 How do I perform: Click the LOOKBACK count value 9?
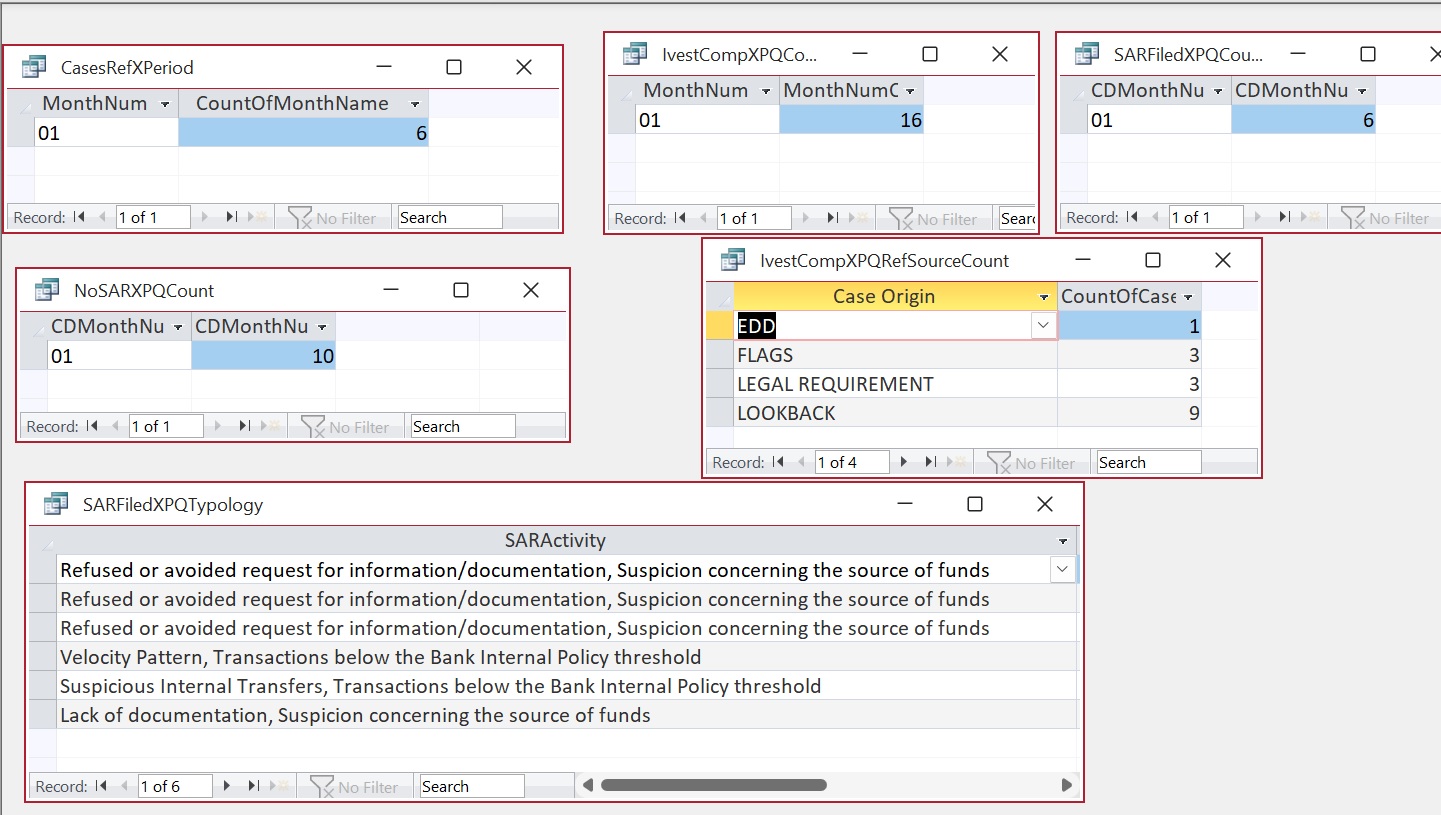pyautogui.click(x=1129, y=413)
